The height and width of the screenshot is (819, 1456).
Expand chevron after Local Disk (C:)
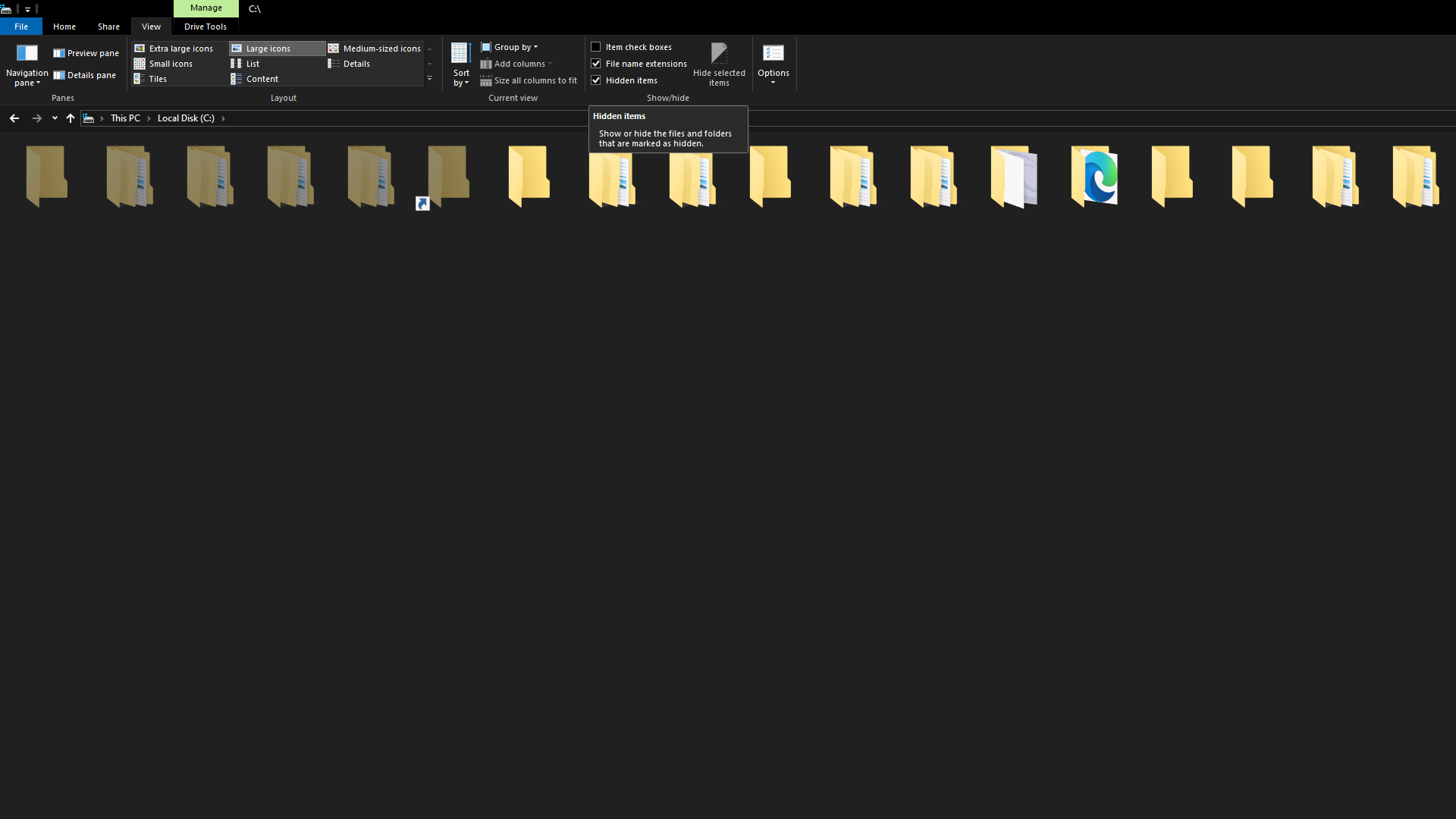pos(223,118)
